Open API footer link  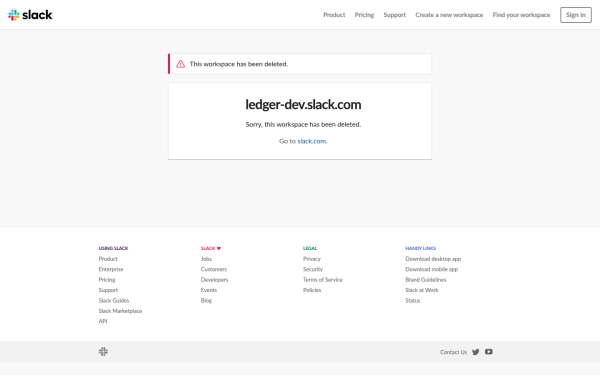[103, 321]
